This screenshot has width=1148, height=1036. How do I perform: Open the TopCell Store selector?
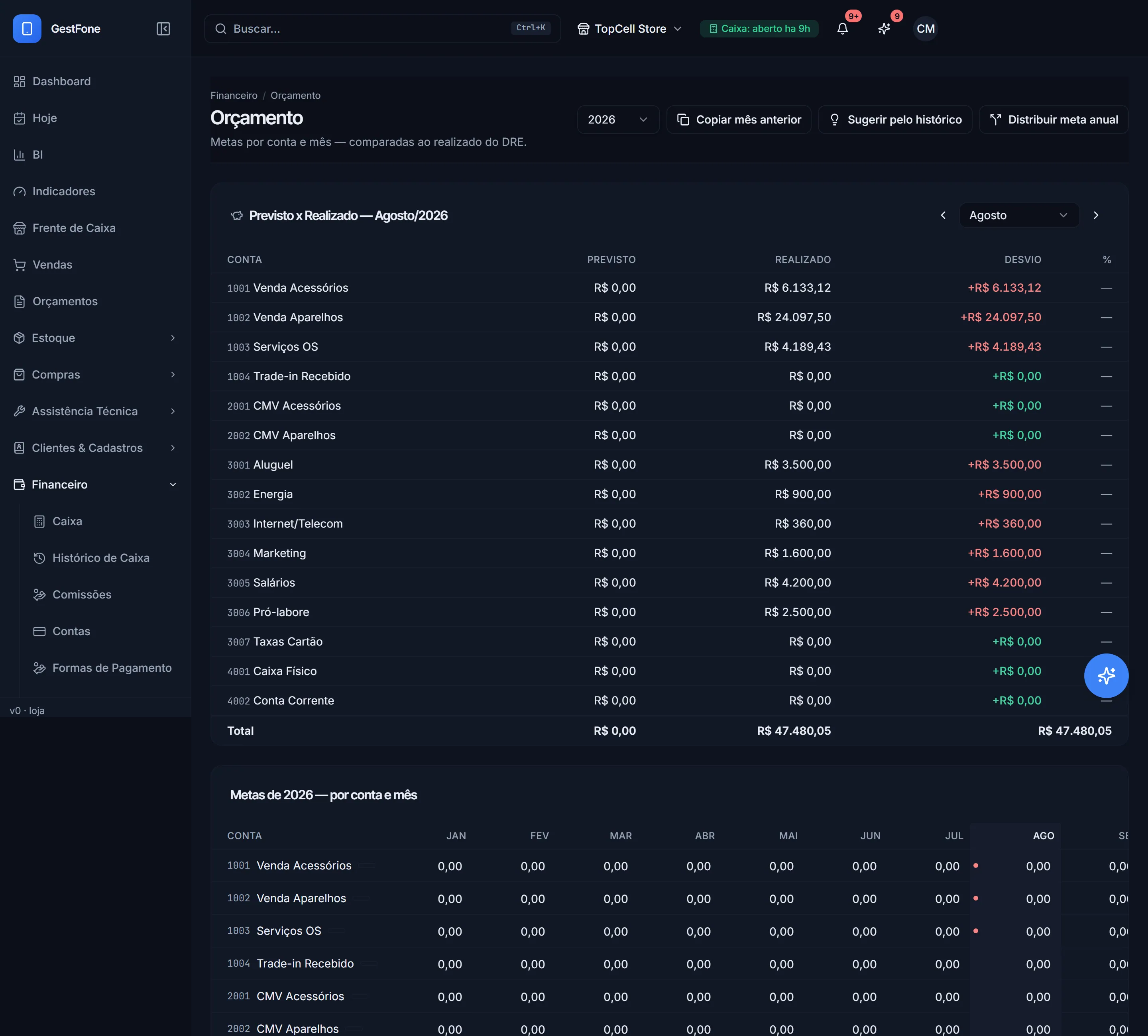click(630, 28)
